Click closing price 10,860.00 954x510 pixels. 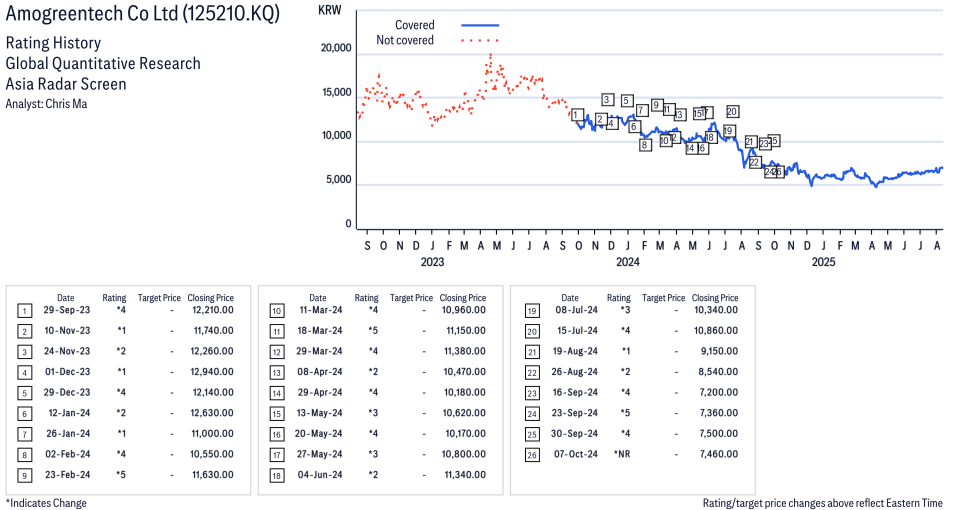tap(716, 330)
